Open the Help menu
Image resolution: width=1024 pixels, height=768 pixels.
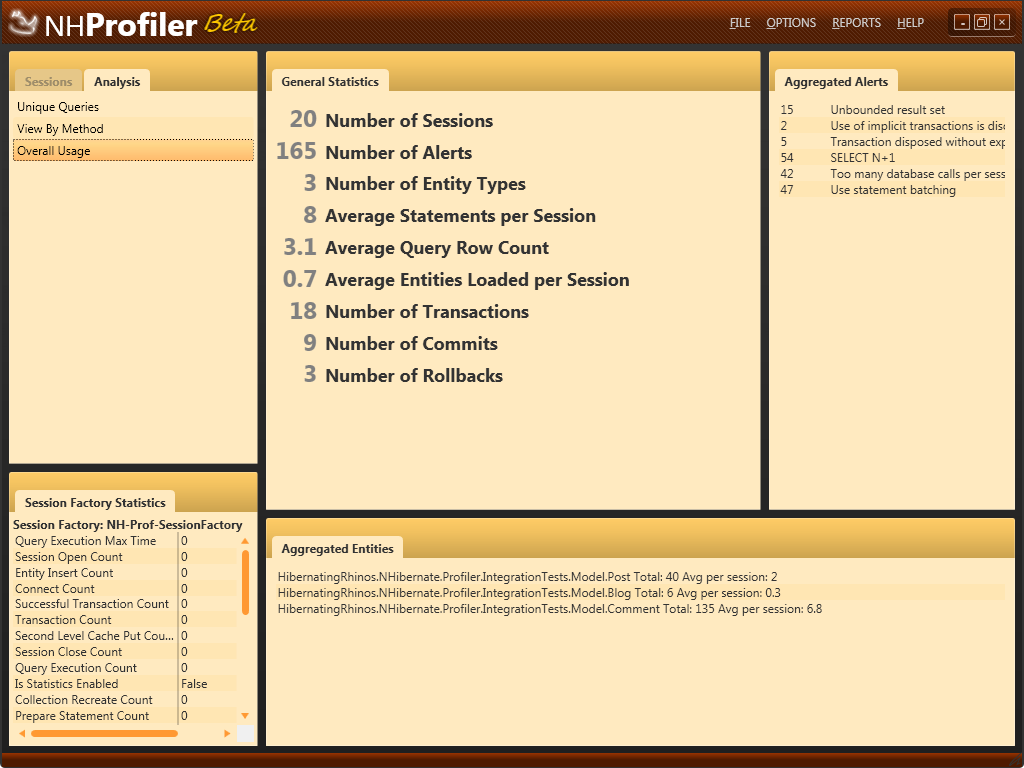[x=910, y=23]
